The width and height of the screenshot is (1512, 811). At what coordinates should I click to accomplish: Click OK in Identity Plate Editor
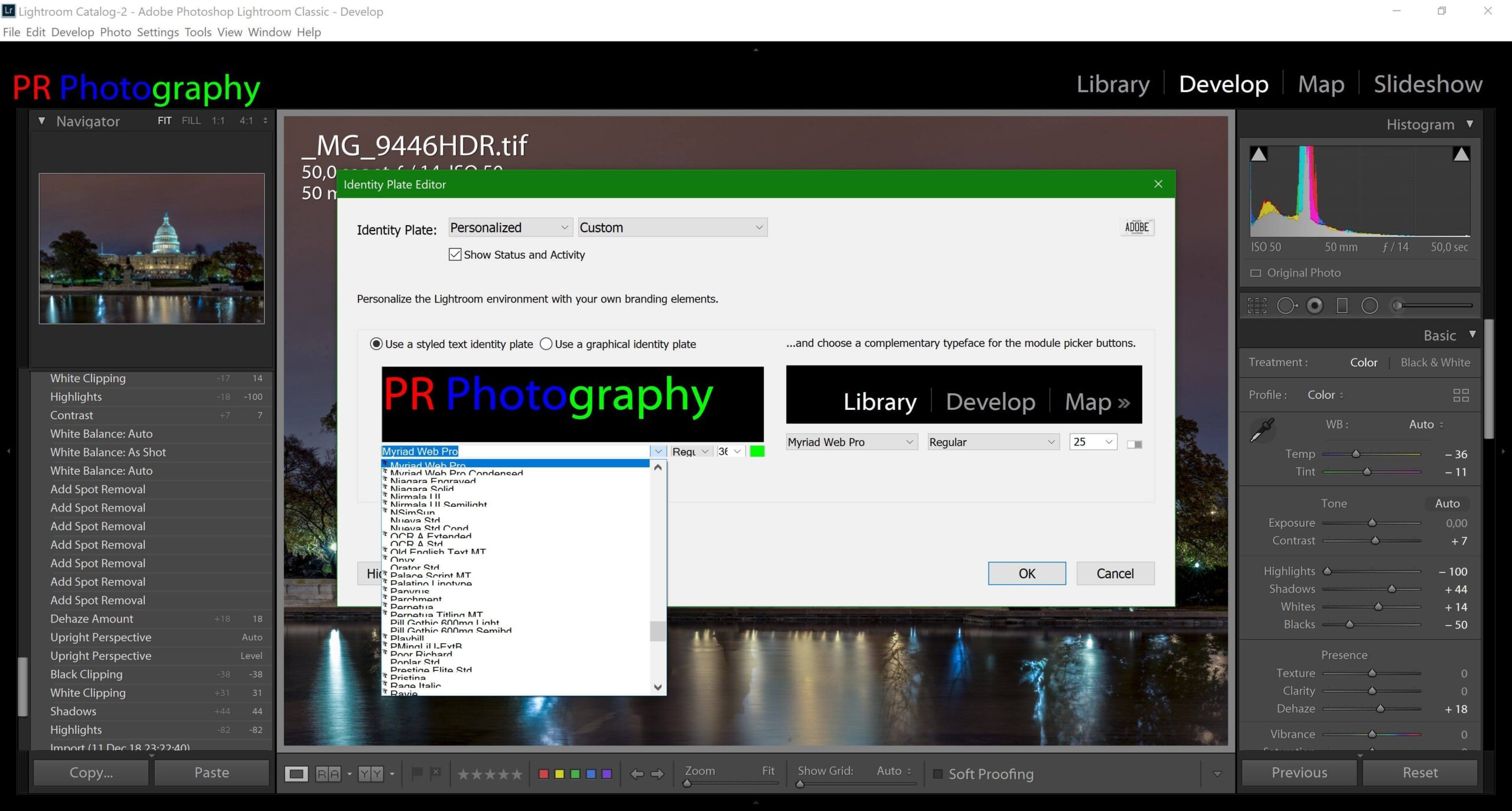coord(1027,573)
